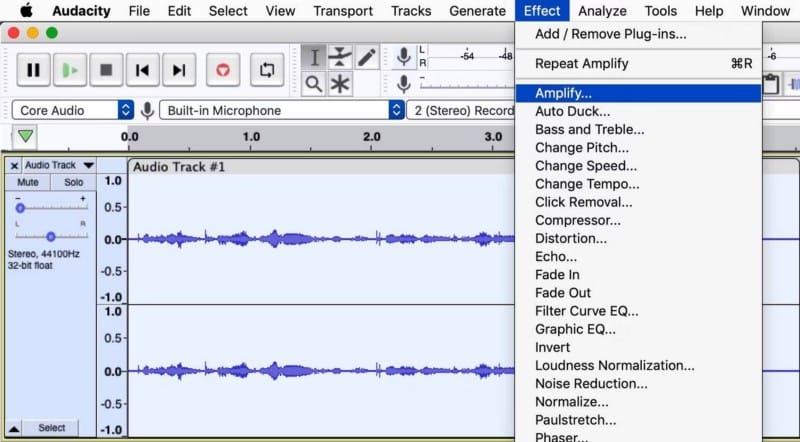Open the Analyze menu
The image size is (800, 442).
point(603,11)
